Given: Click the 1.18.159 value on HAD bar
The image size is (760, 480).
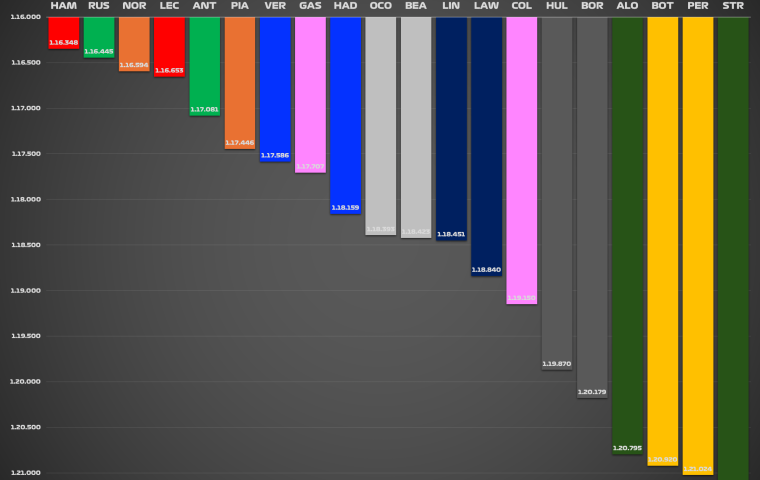Looking at the screenshot, I should 345,208.
